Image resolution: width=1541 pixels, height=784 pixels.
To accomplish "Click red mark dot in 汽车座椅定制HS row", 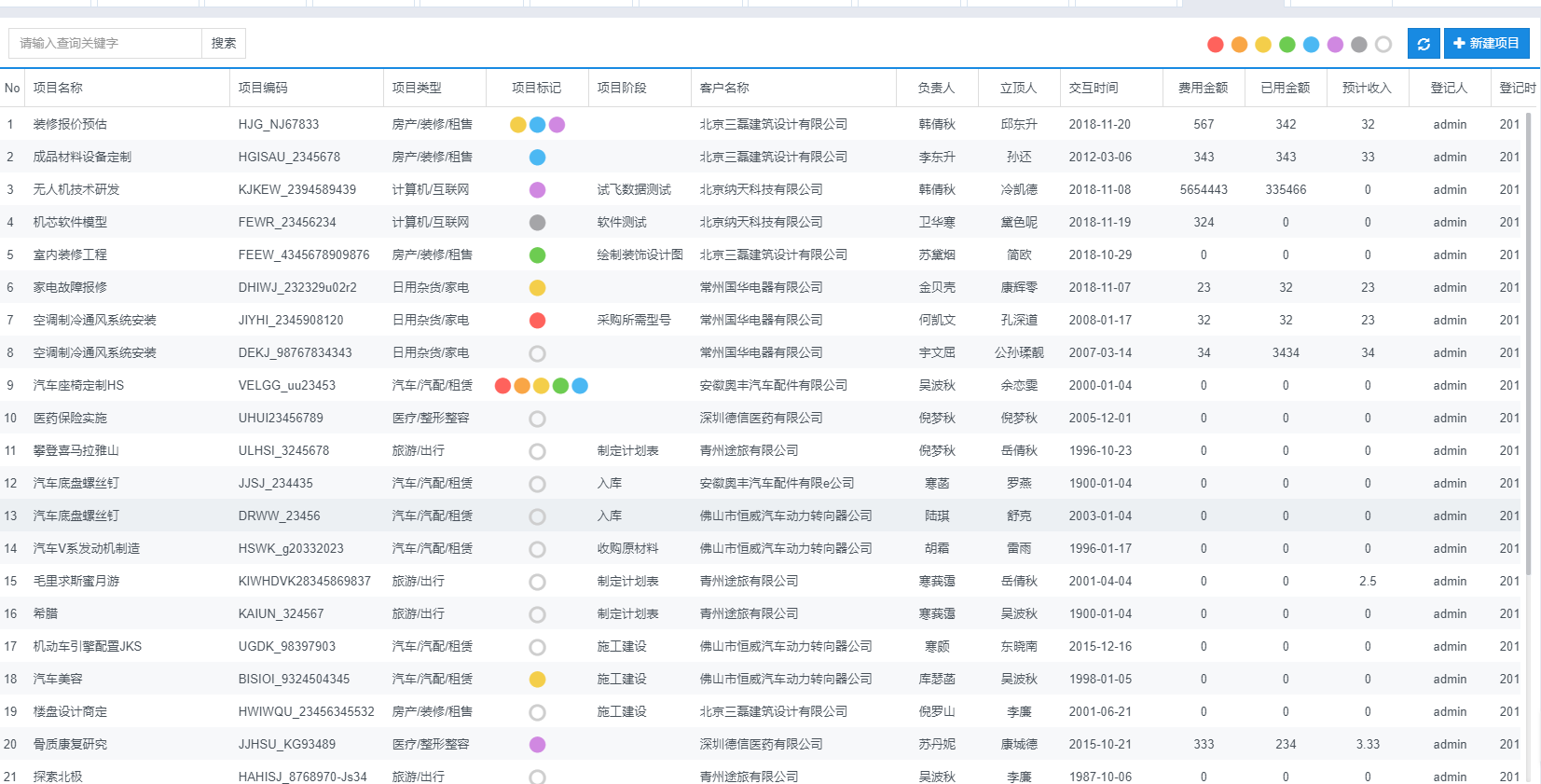I will (x=502, y=386).
